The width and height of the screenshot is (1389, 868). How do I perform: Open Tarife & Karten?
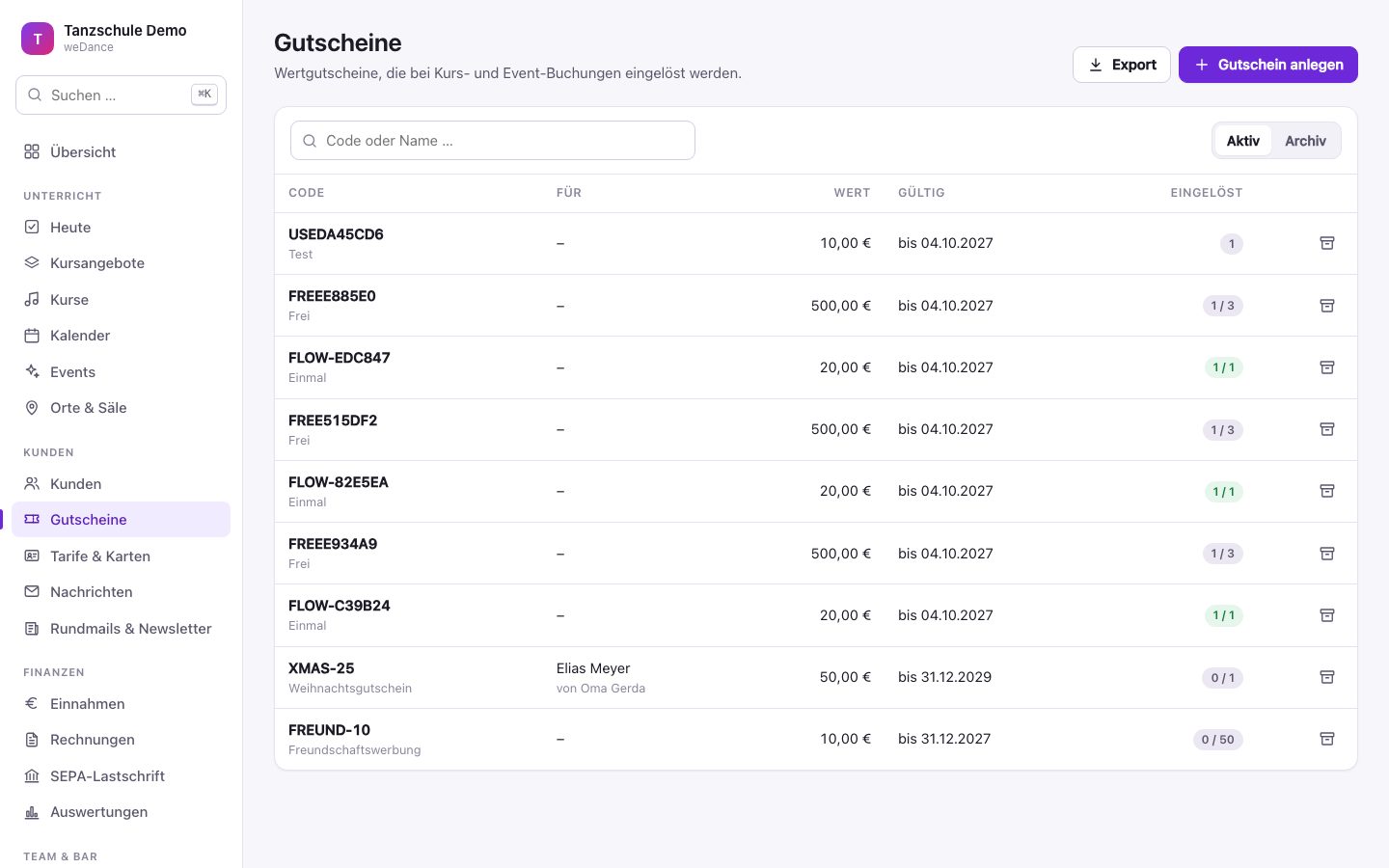coord(121,556)
